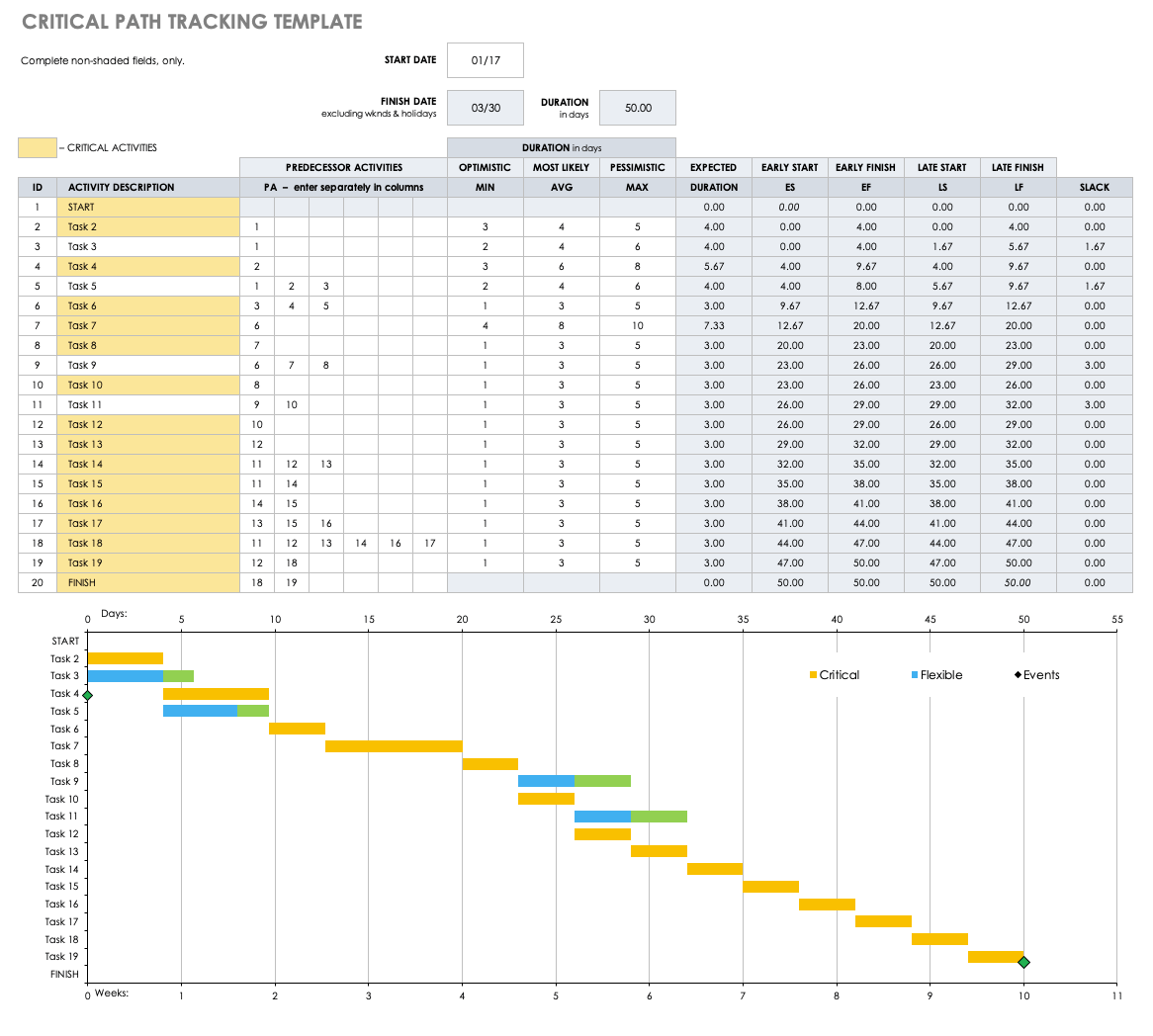The width and height of the screenshot is (1153, 1036).
Task: Click the diamond marker at the FINISH bar
Action: click(1023, 961)
